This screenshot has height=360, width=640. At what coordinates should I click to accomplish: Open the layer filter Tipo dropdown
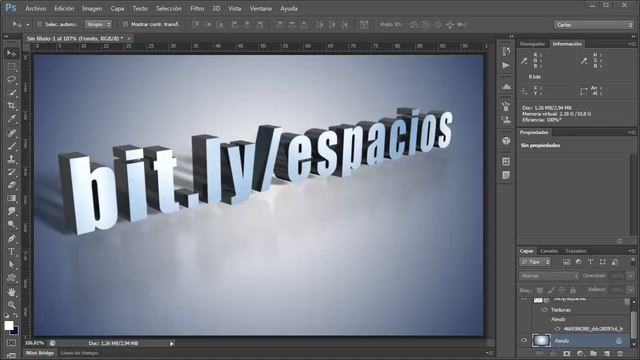535,262
